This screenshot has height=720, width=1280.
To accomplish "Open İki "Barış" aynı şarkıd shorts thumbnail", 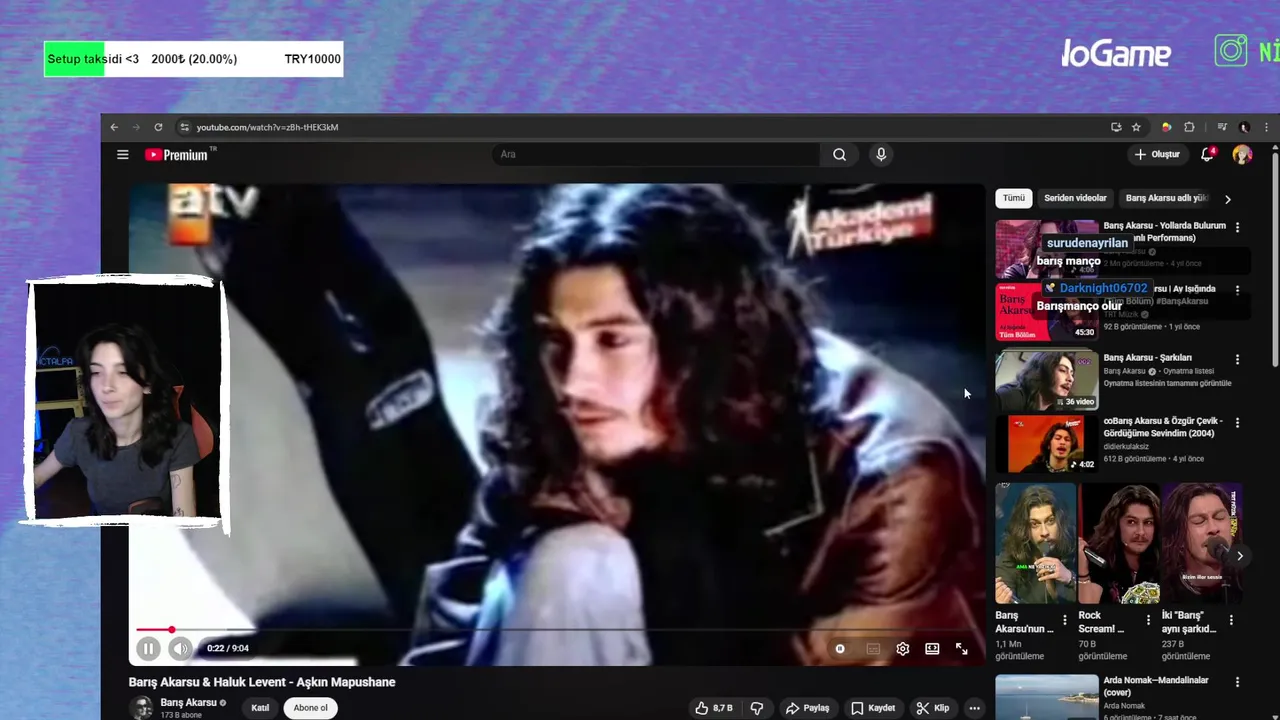I will 1202,543.
